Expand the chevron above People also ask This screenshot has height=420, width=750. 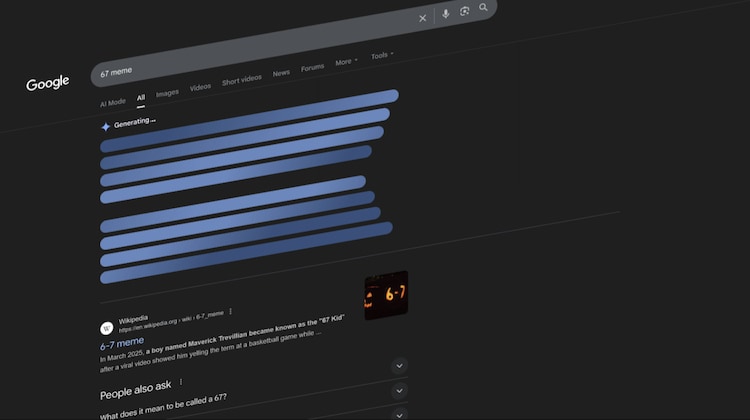tap(399, 365)
